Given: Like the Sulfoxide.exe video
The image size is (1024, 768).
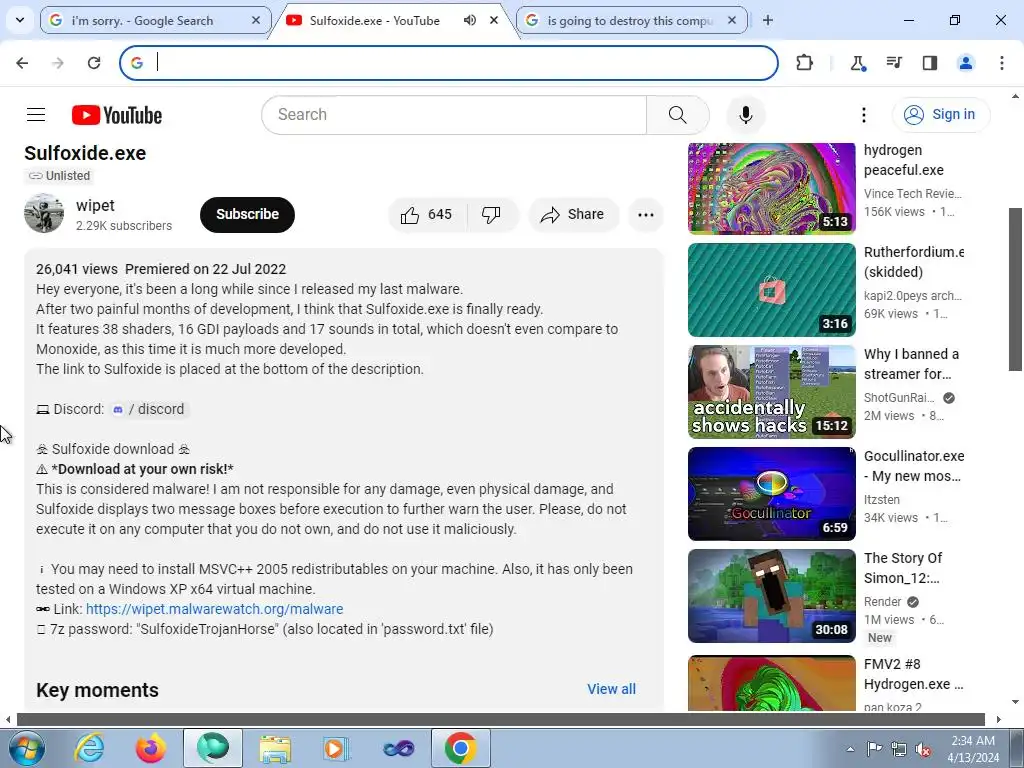Looking at the screenshot, I should [x=427, y=214].
